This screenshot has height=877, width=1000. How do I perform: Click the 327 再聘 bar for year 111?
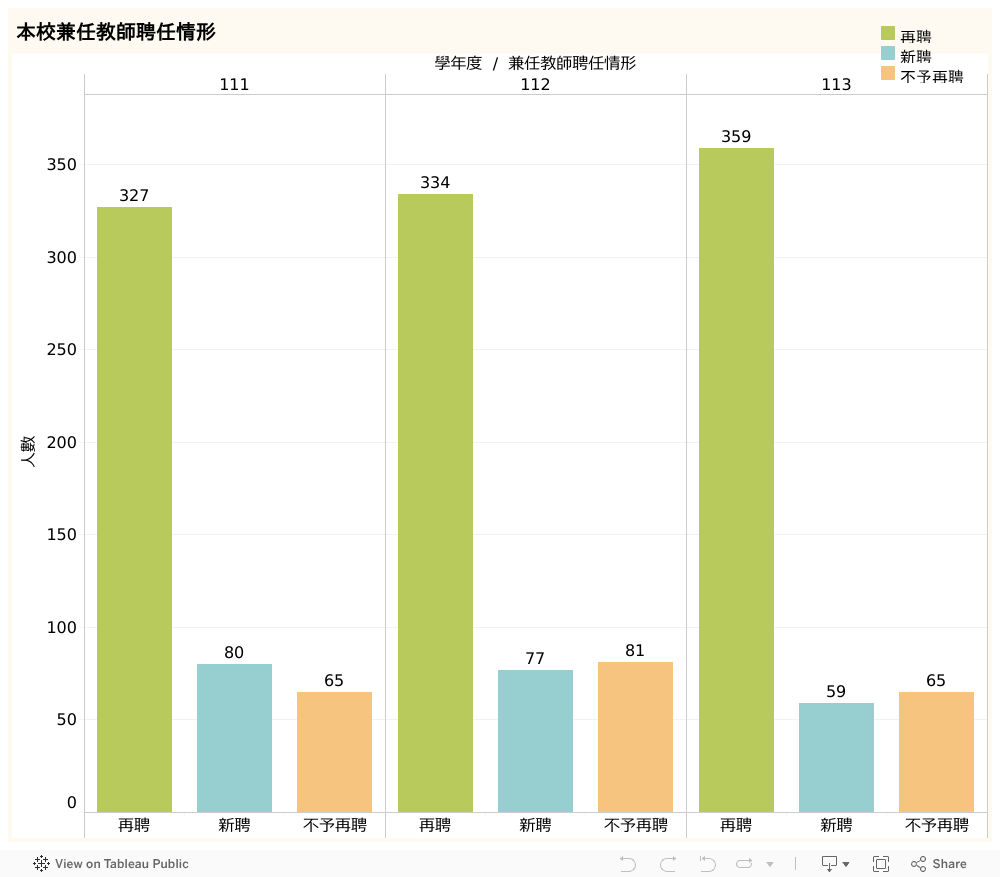point(135,510)
